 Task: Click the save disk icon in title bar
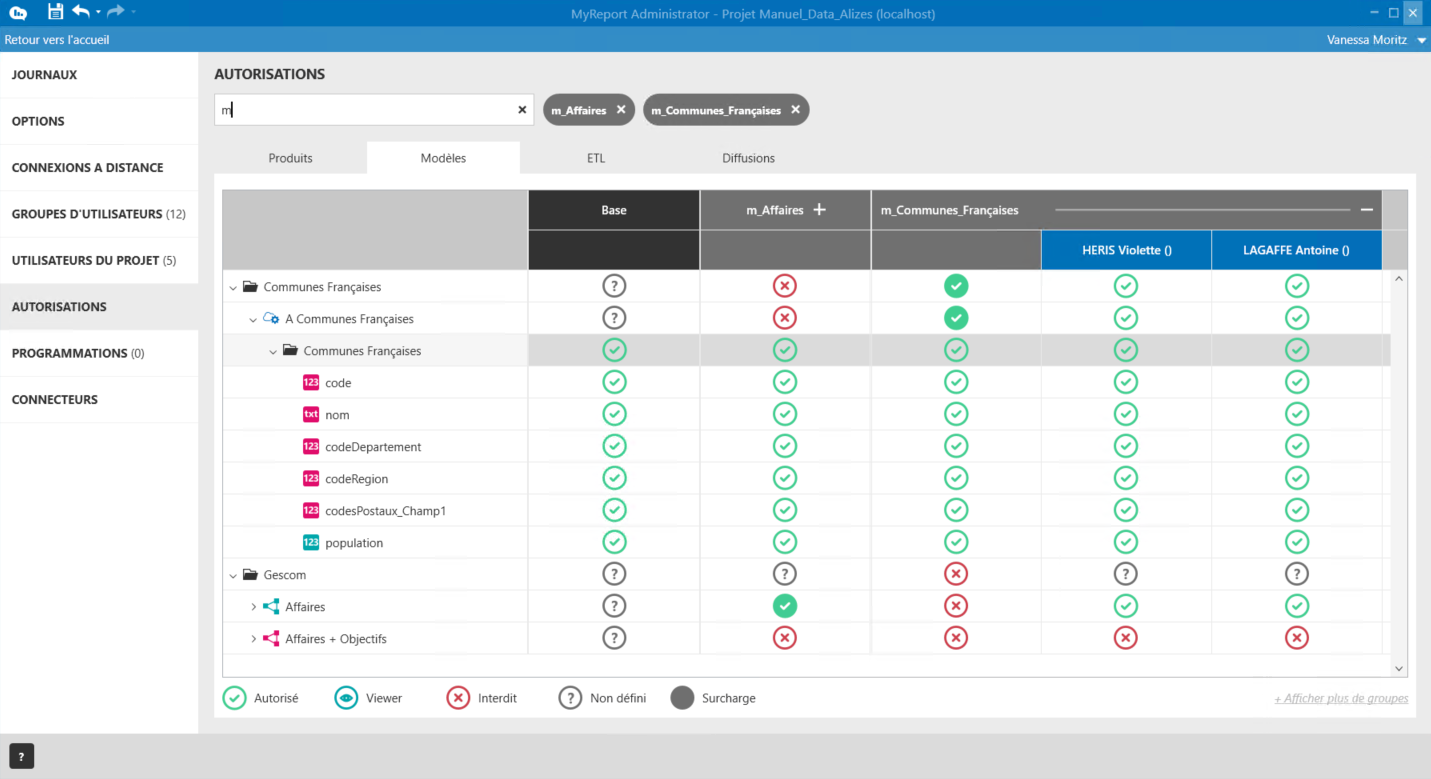coord(55,12)
